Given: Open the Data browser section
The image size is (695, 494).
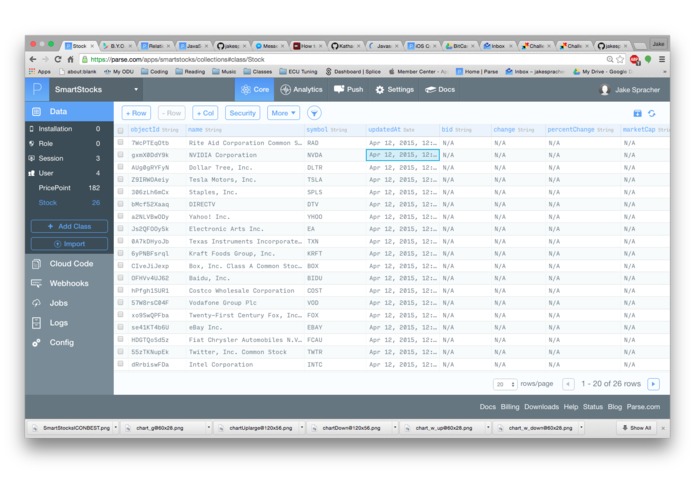Looking at the screenshot, I should (x=69, y=112).
